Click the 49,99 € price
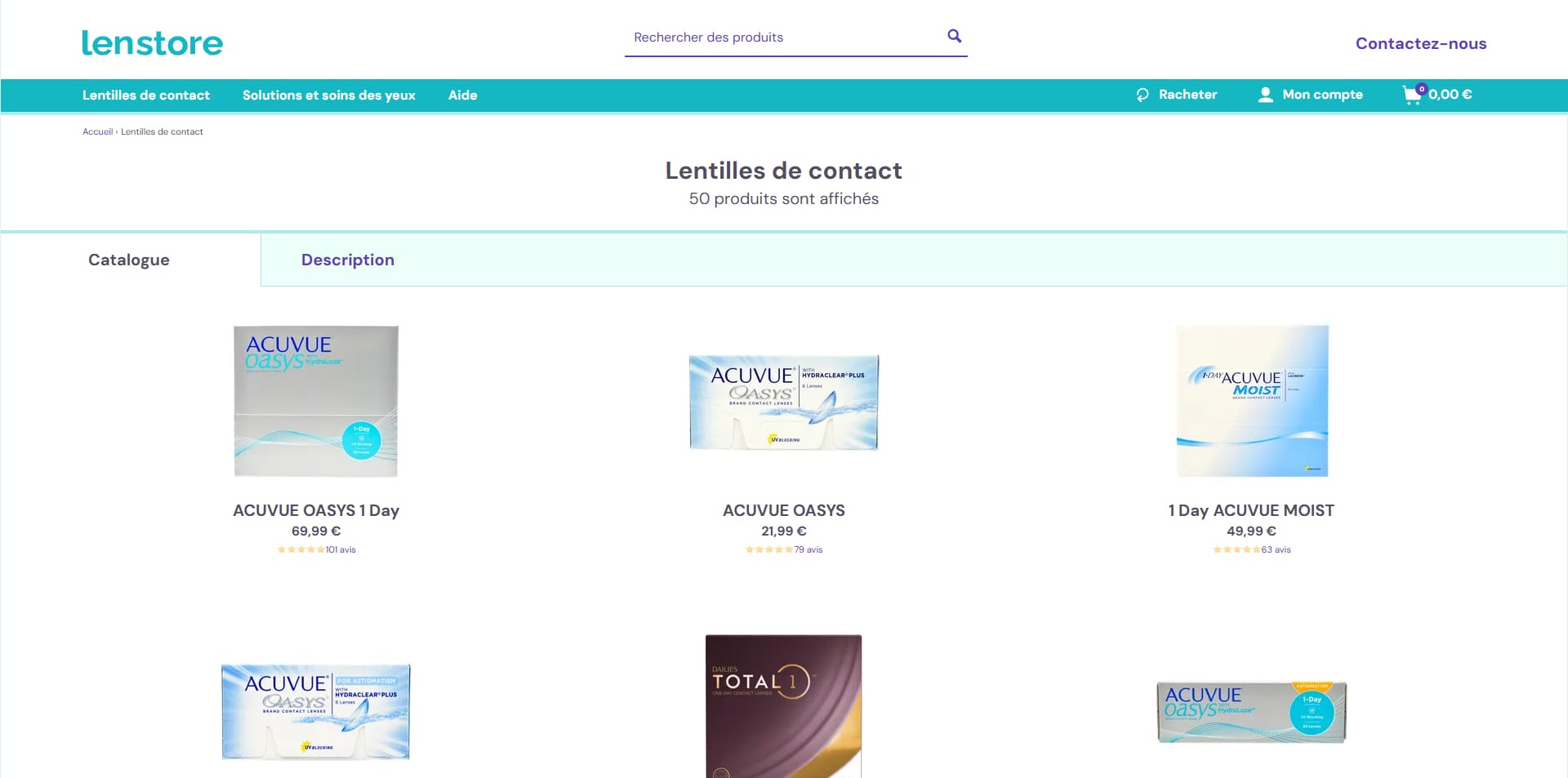 tap(1251, 531)
